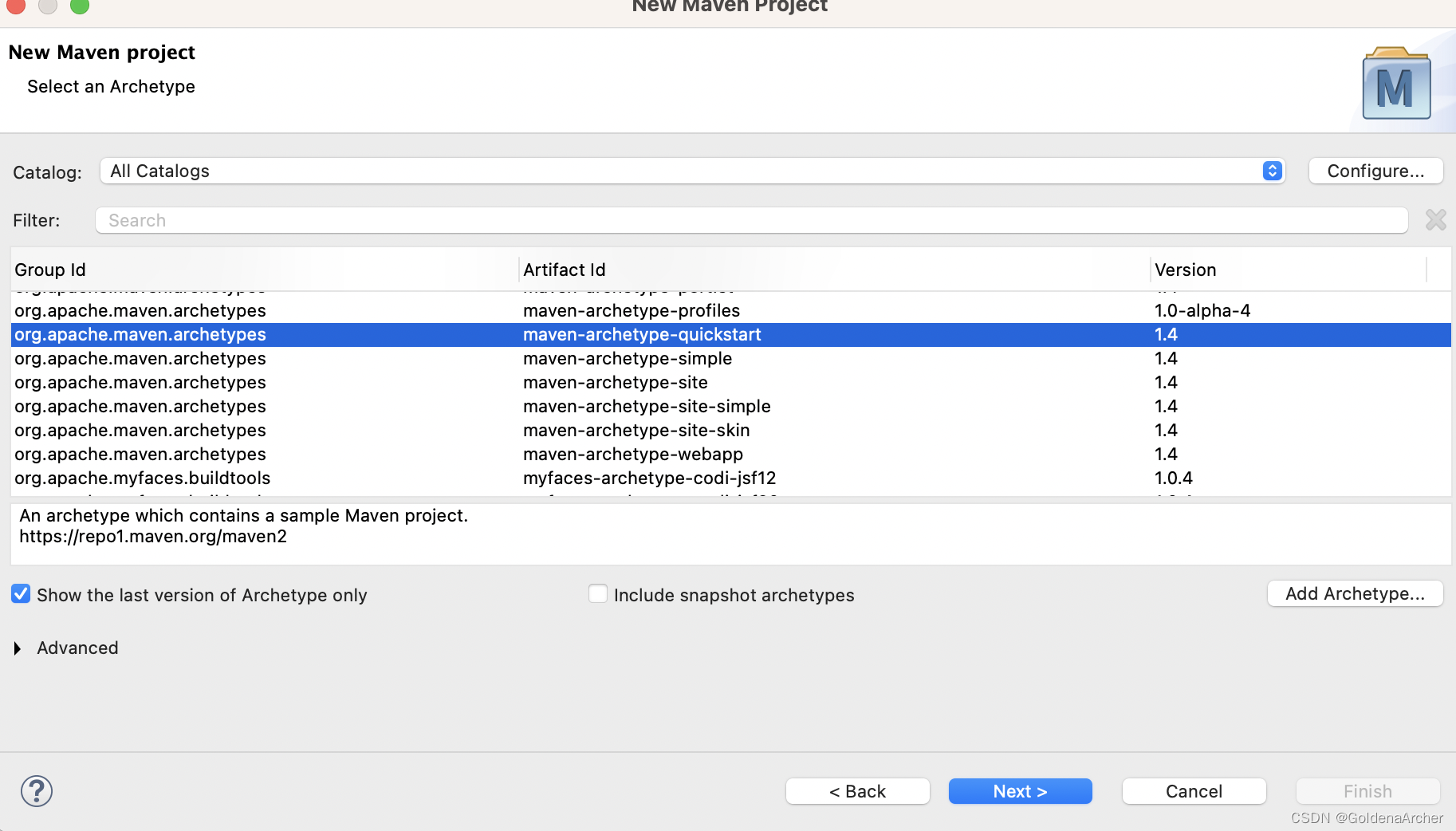Viewport: 1456px width, 831px height.
Task: Select the maven-archetype-webapp row
Action: point(730,454)
